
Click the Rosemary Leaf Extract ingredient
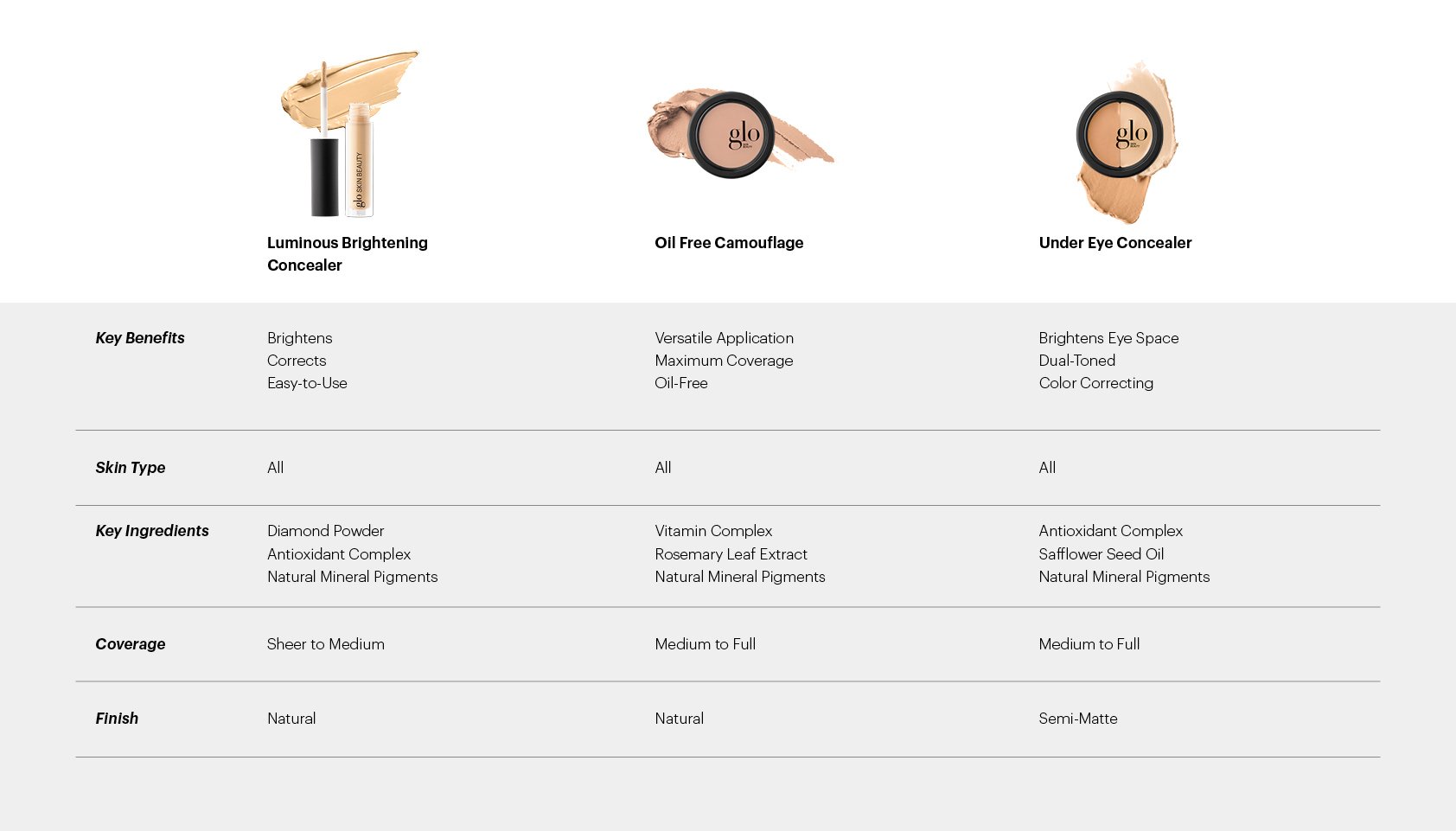731,554
